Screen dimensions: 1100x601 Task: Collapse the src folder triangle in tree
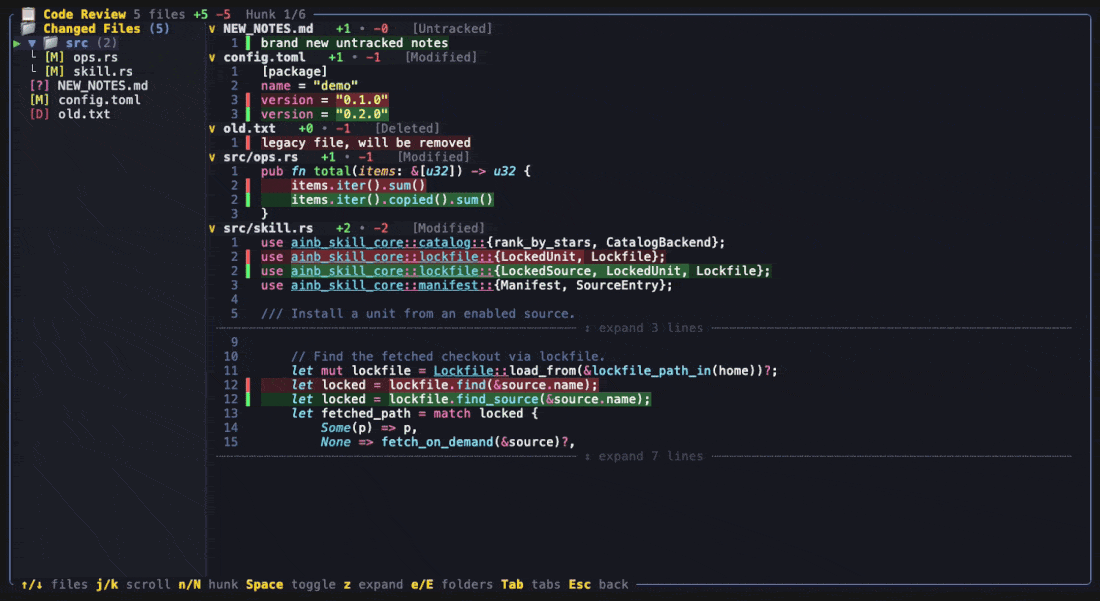(x=32, y=43)
